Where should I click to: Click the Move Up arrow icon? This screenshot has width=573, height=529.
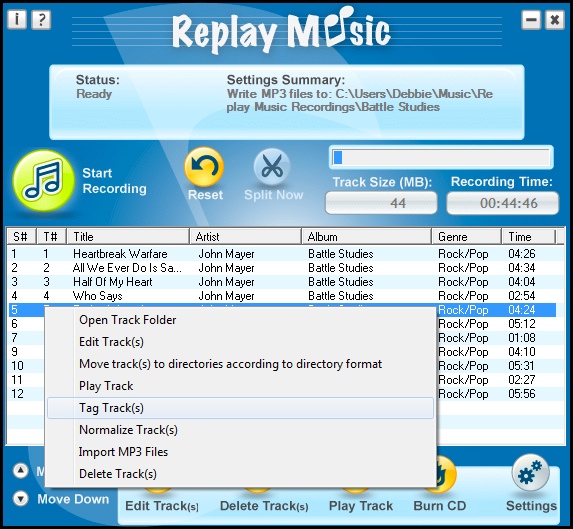[20, 471]
